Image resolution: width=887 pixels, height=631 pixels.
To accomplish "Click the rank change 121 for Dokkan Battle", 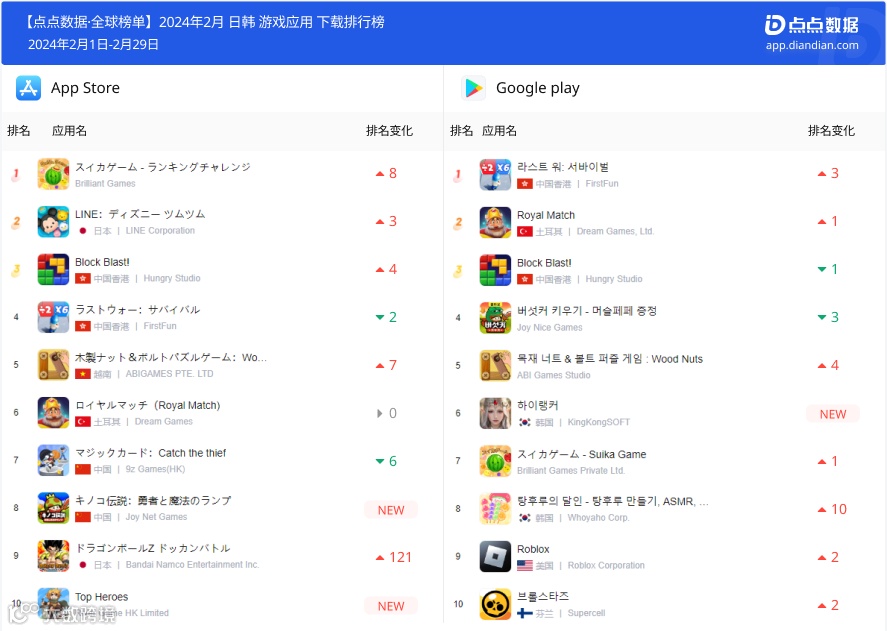I will tap(394, 557).
